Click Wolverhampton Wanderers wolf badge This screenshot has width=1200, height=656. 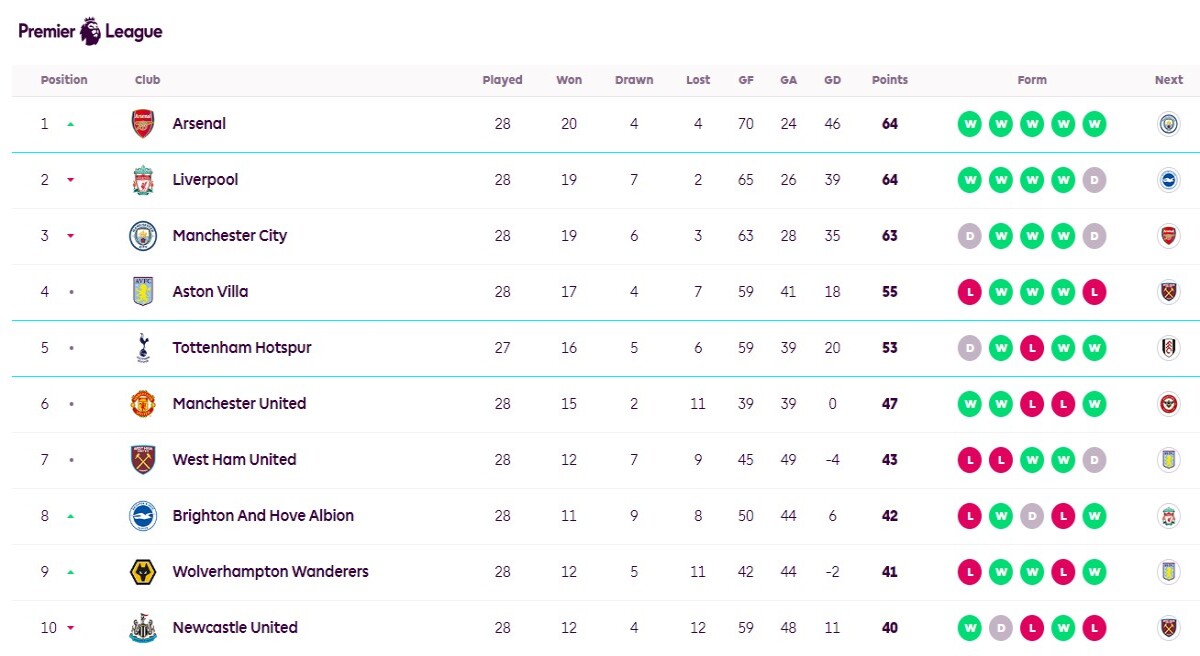click(x=143, y=572)
